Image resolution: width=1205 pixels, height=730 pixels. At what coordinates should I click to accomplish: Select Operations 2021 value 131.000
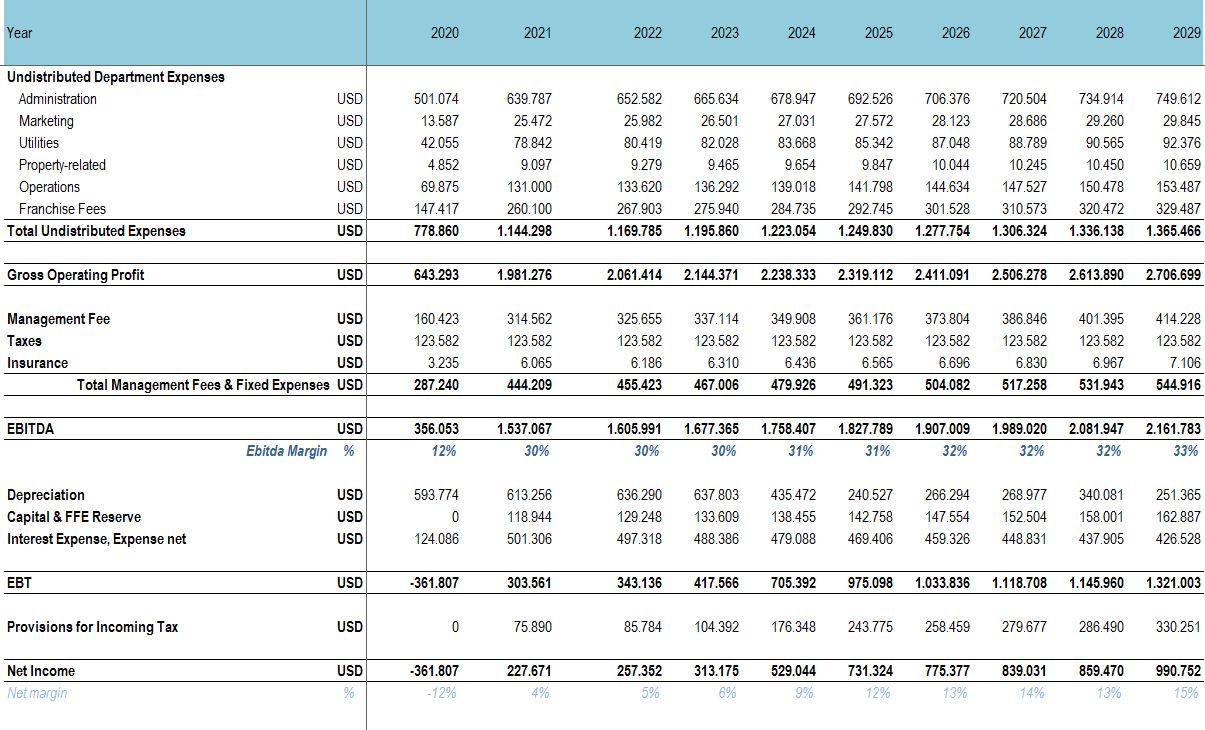[529, 187]
